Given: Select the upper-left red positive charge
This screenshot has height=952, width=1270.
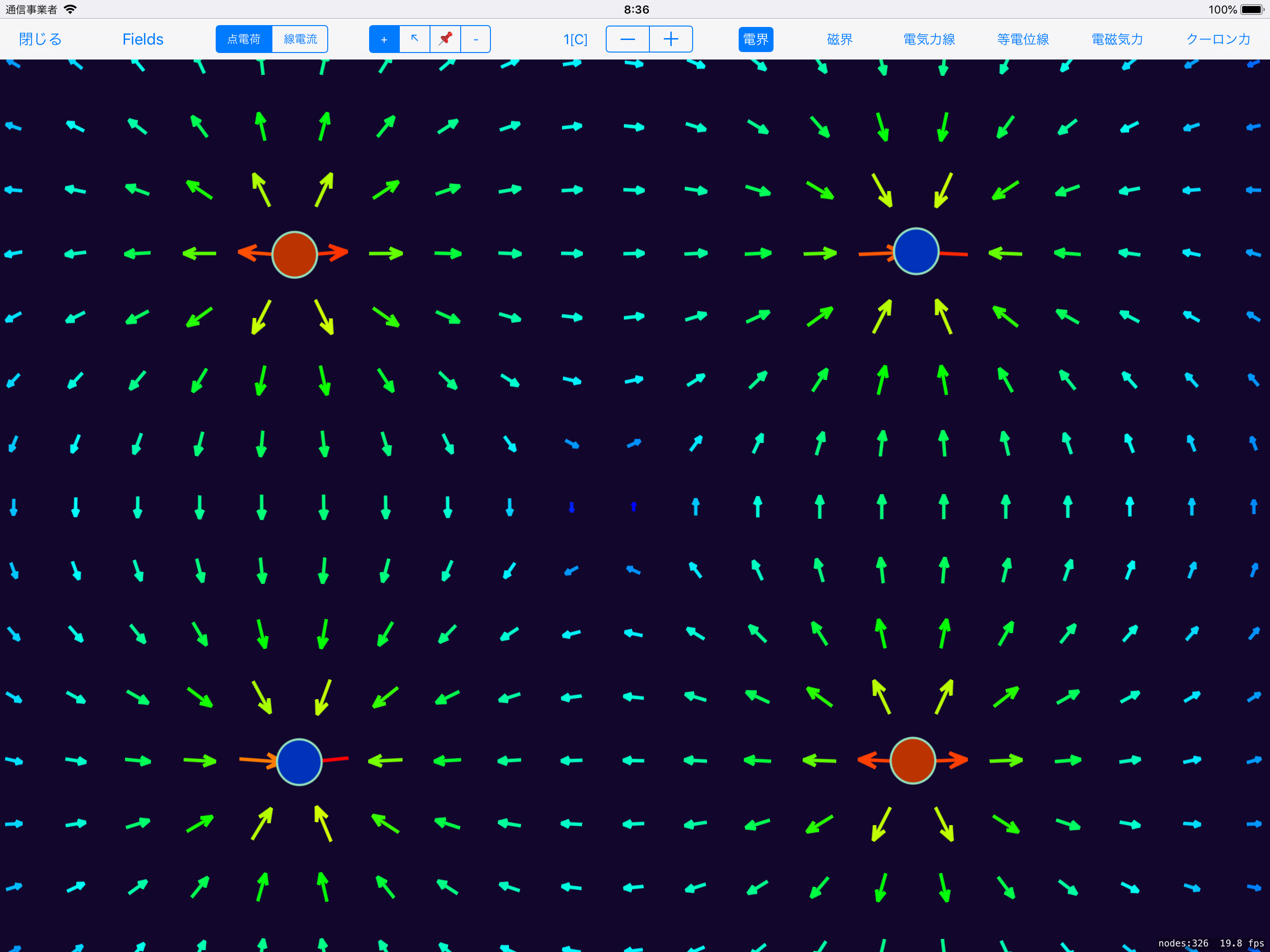Looking at the screenshot, I should [x=295, y=254].
